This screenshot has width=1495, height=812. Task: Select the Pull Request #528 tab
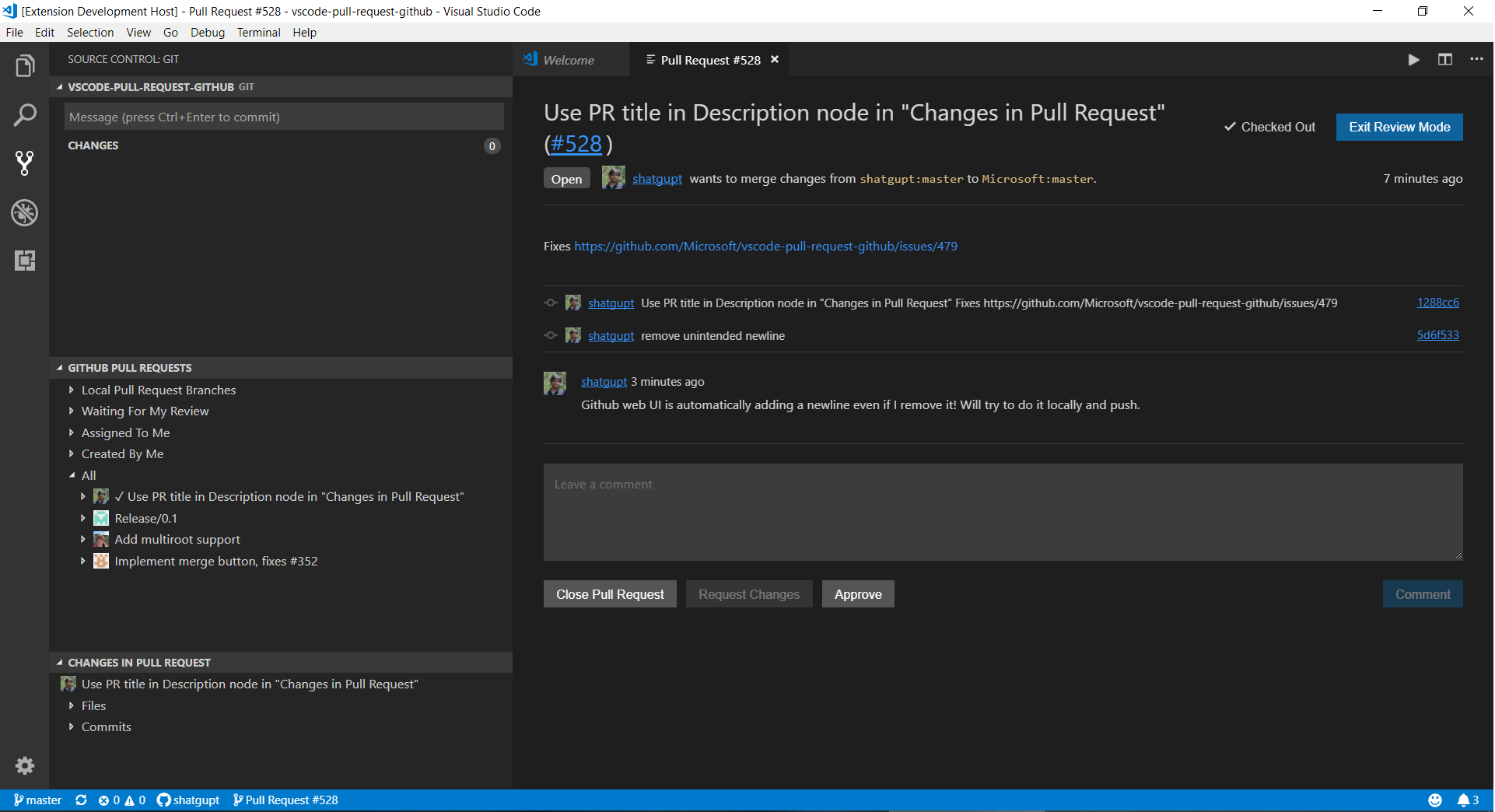(710, 60)
